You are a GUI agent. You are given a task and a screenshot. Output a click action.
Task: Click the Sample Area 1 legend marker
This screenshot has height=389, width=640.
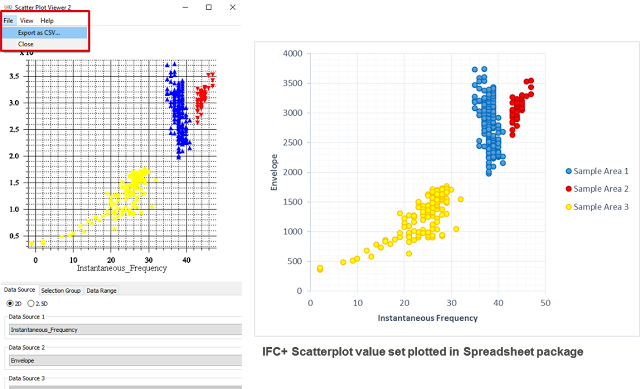coord(569,171)
